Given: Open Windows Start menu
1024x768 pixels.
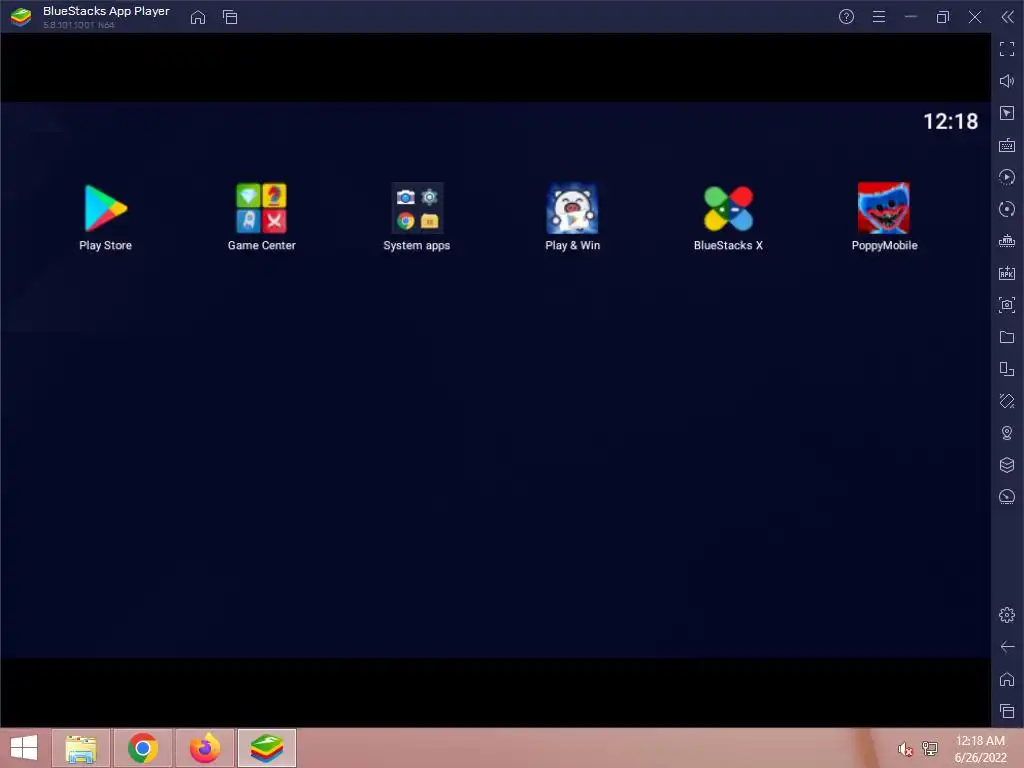Looking at the screenshot, I should (x=24, y=748).
